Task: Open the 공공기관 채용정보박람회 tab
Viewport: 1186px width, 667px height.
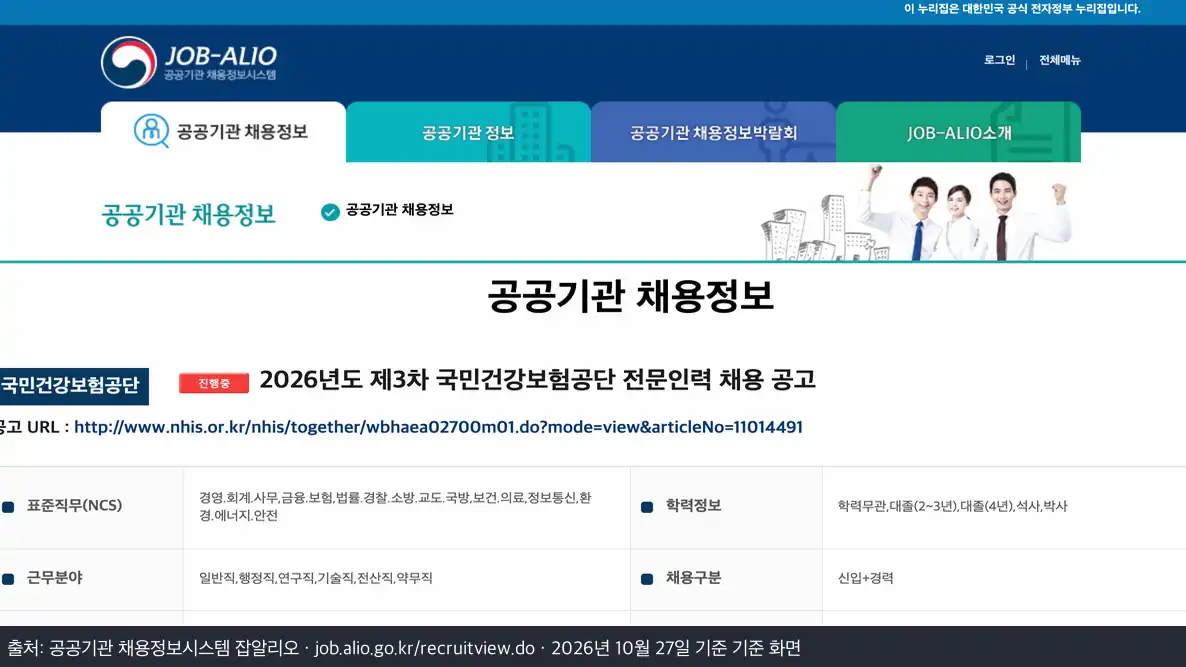Action: click(x=713, y=132)
